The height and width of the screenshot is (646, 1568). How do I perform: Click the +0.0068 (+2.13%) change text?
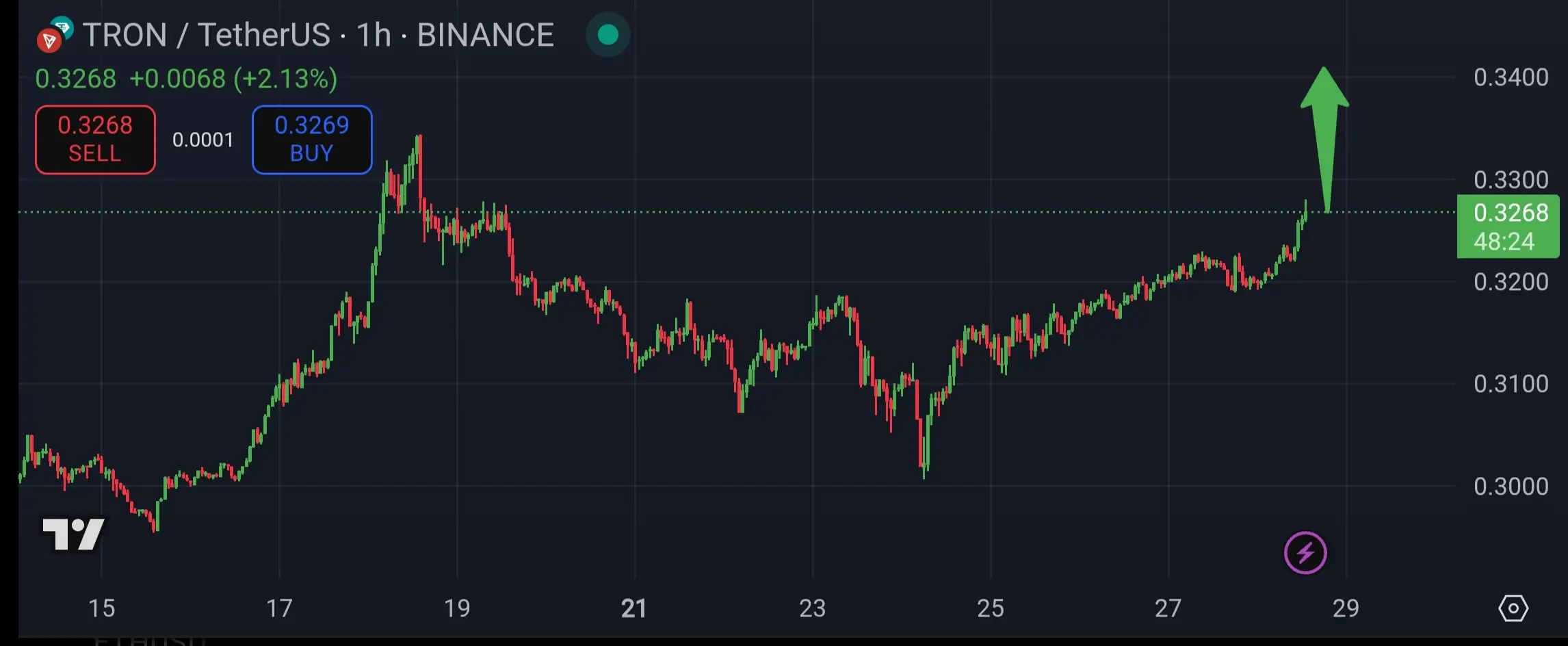tap(233, 79)
